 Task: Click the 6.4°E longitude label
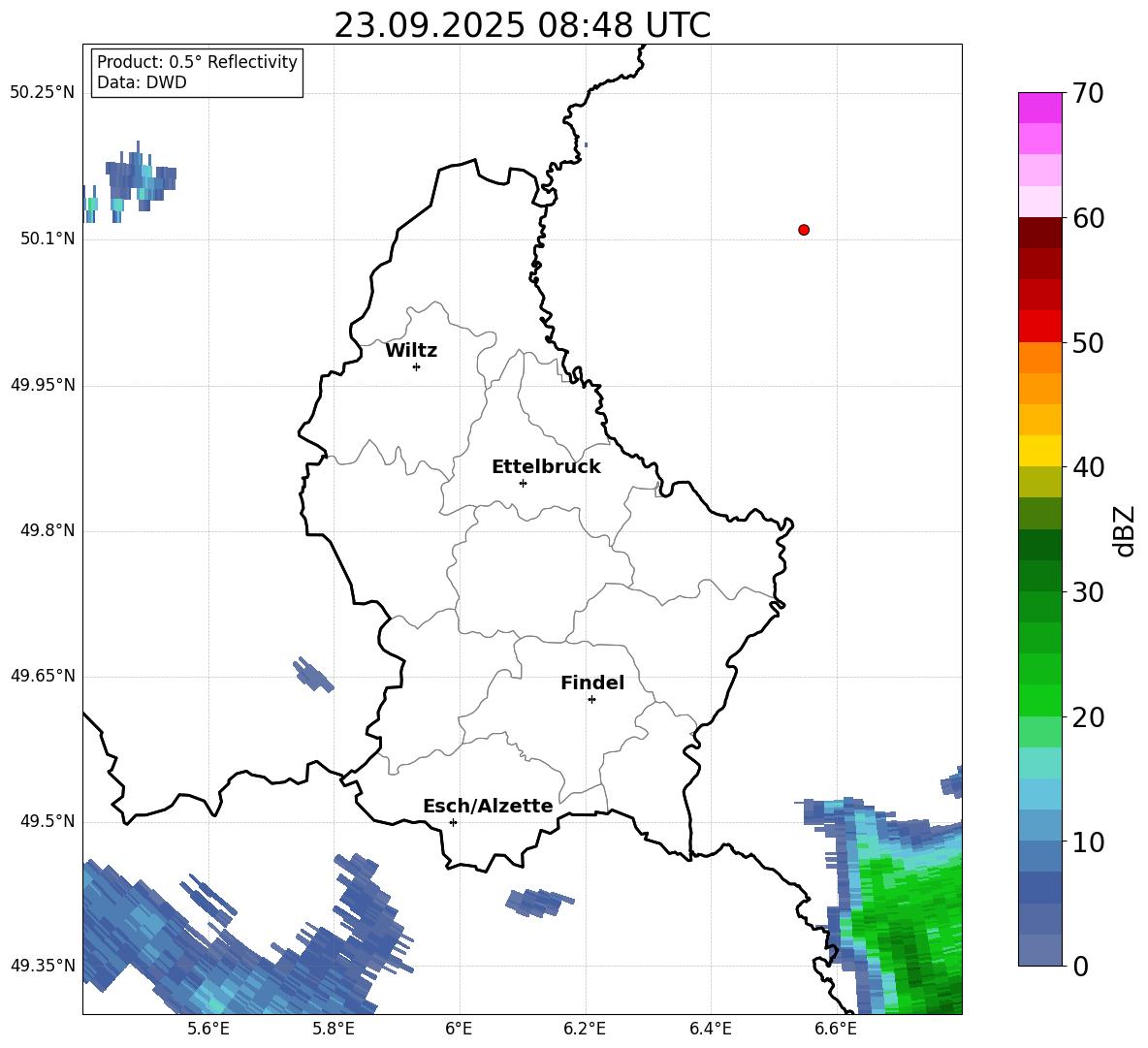[x=710, y=1029]
